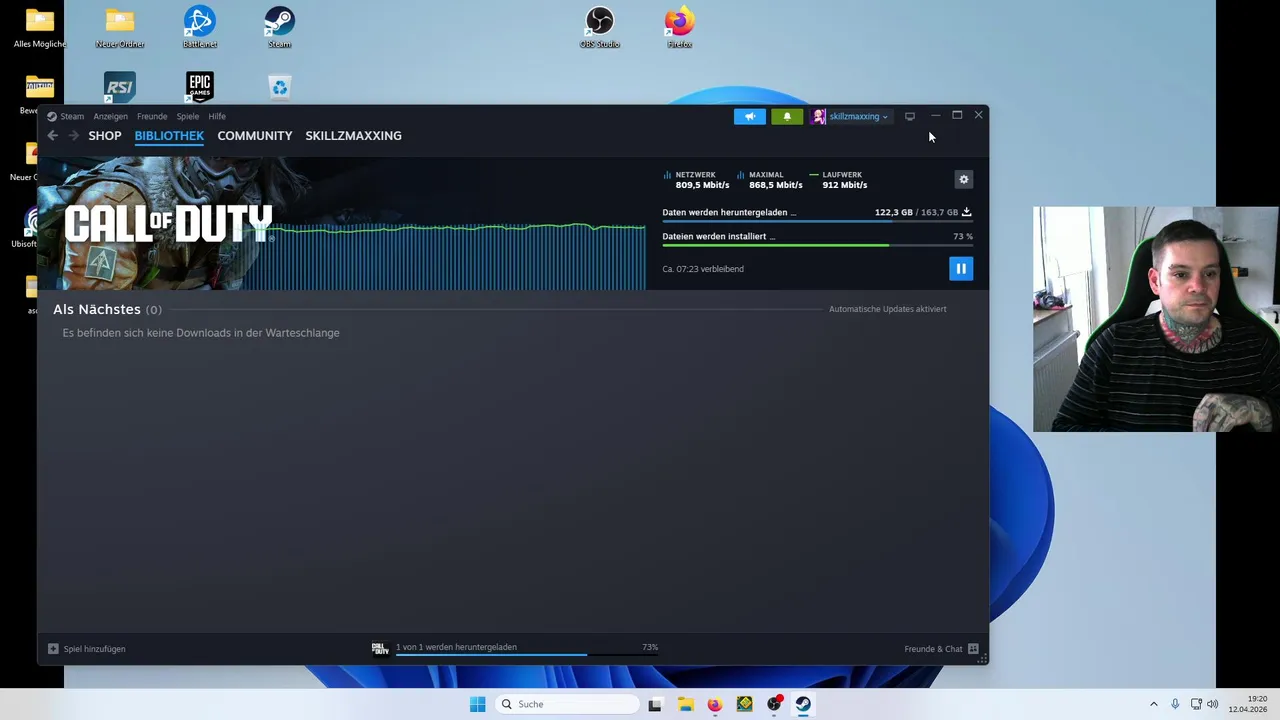Viewport: 1280px width, 720px height.
Task: Click the LAUFWERK speed value 912 Mbit/s
Action: (x=845, y=185)
